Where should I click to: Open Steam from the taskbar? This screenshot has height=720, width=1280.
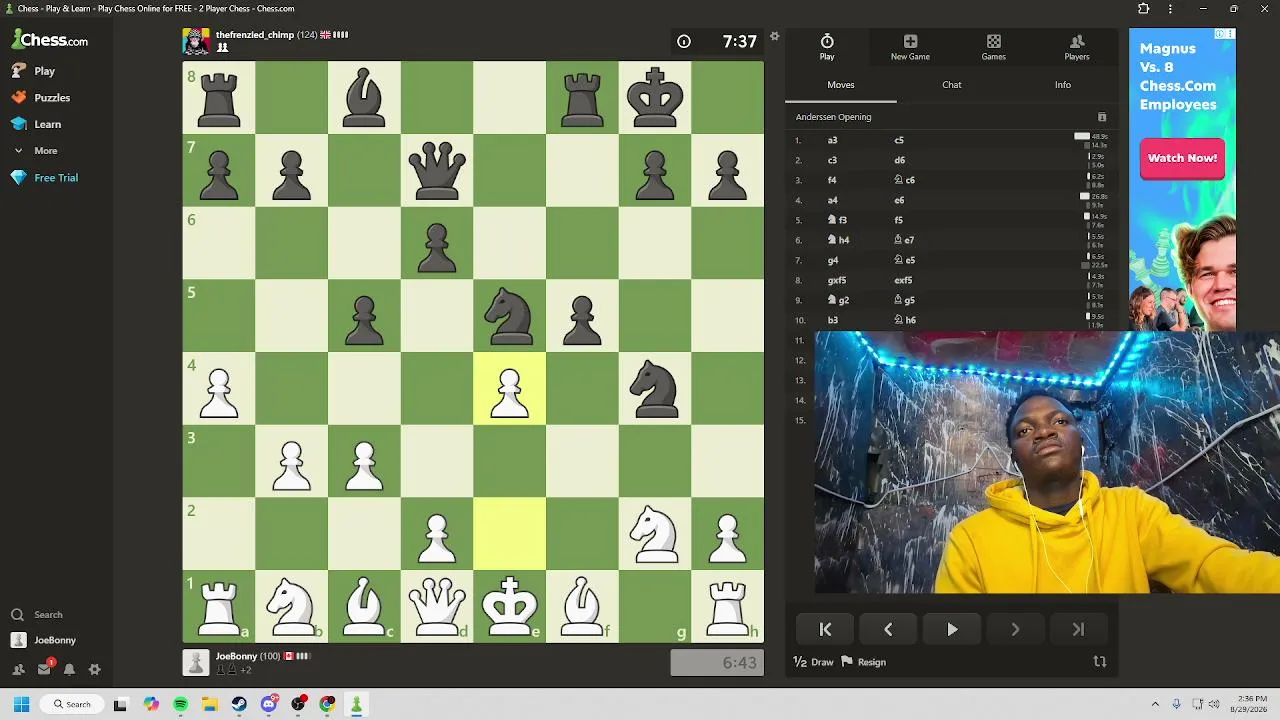point(239,704)
